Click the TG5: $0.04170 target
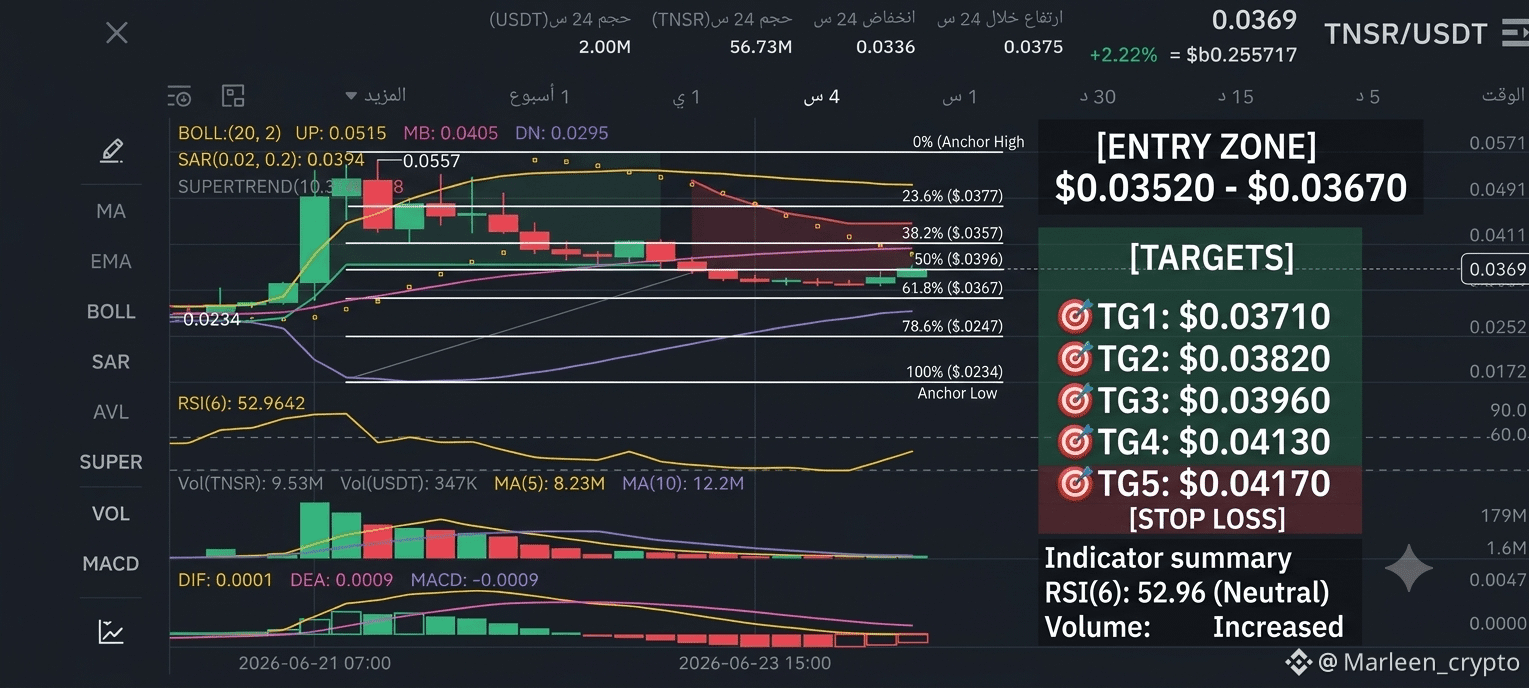Viewport: 1529px width, 688px height. click(x=1194, y=484)
